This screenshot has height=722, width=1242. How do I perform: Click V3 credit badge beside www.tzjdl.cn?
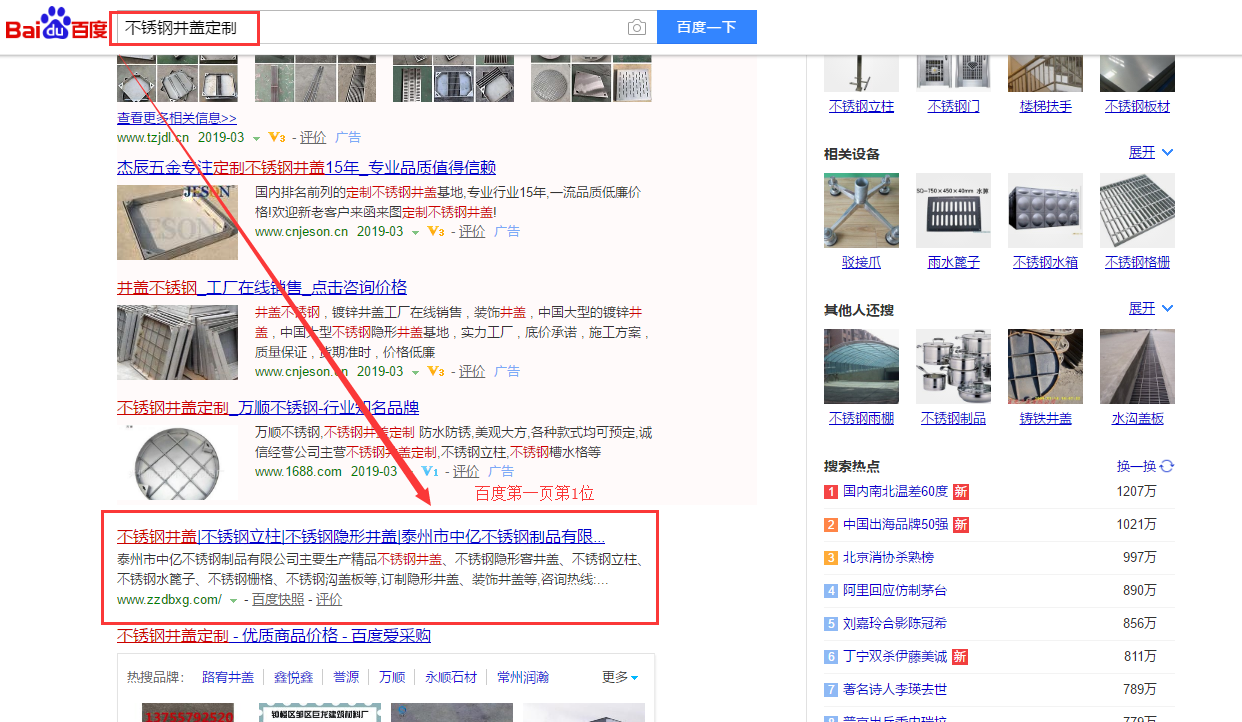[x=277, y=138]
